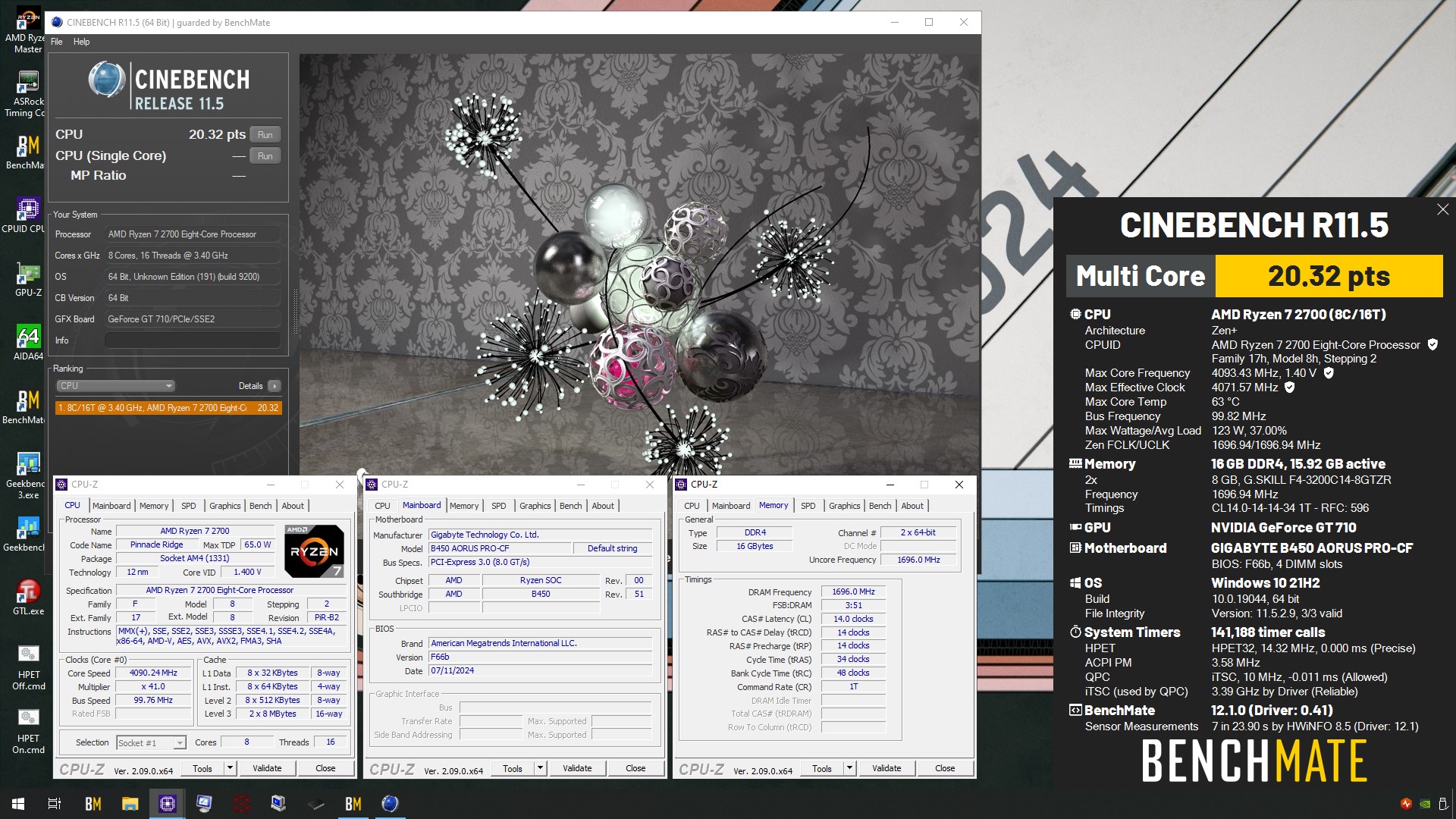Open the Socket #1 selection dropdown
1456x819 pixels.
point(151,742)
